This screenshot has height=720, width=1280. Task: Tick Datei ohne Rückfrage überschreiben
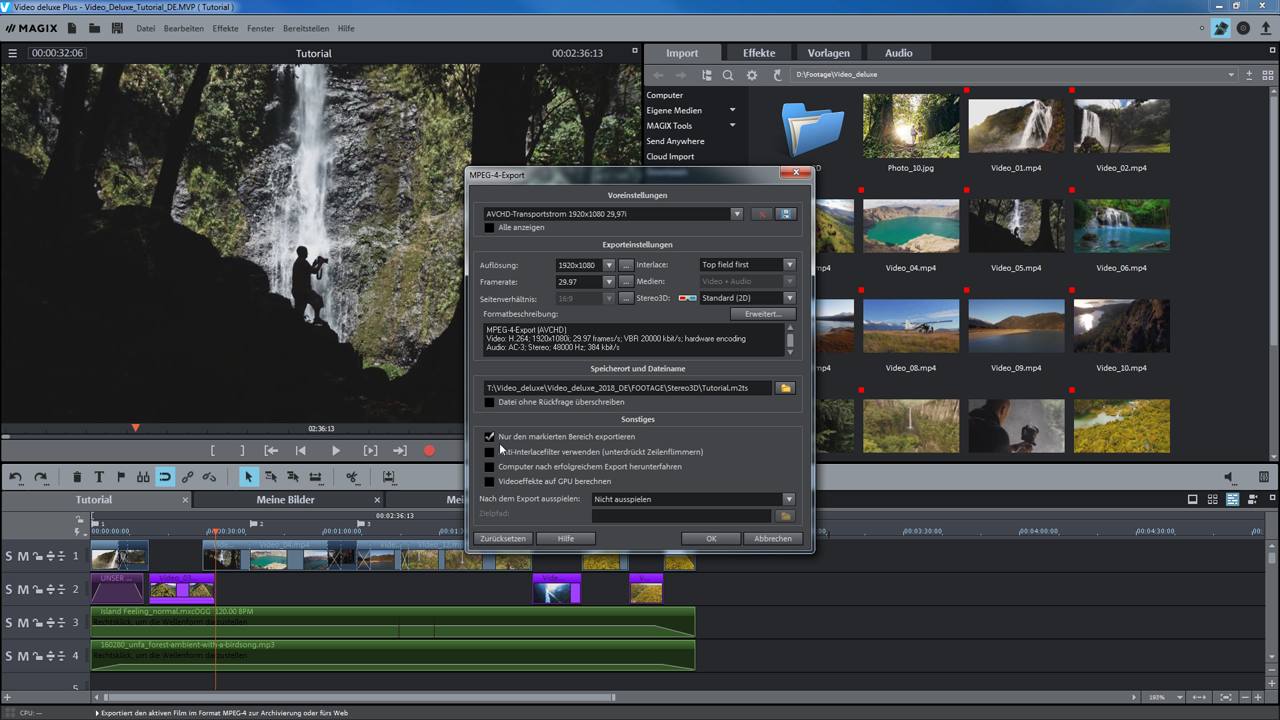tap(489, 403)
